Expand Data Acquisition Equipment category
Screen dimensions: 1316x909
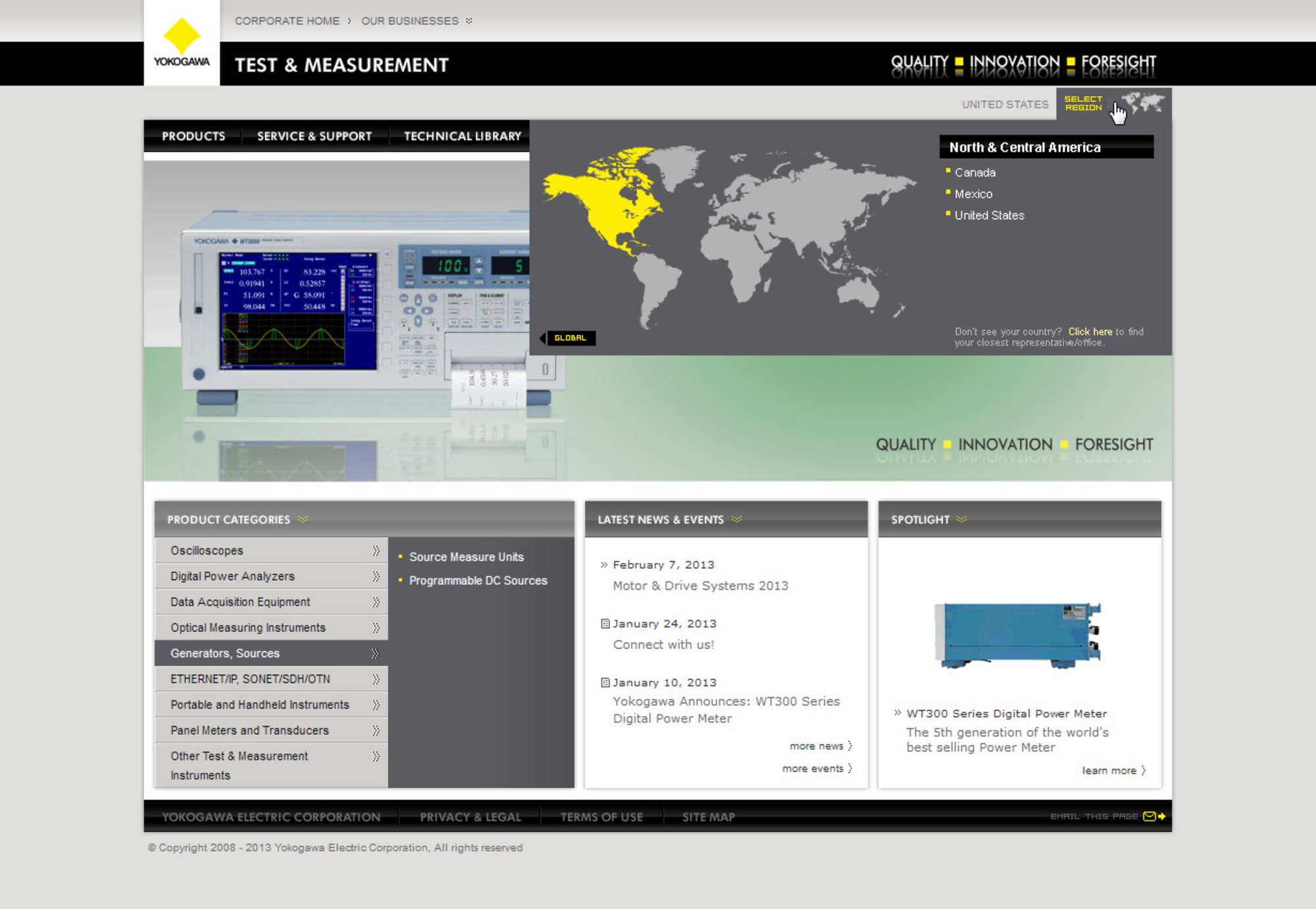click(x=271, y=602)
